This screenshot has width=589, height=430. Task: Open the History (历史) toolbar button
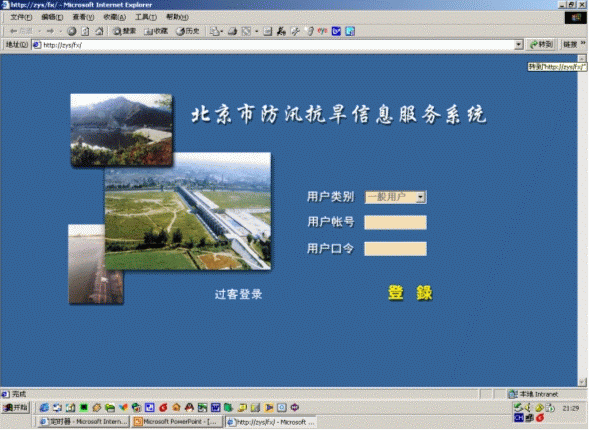(x=188, y=31)
